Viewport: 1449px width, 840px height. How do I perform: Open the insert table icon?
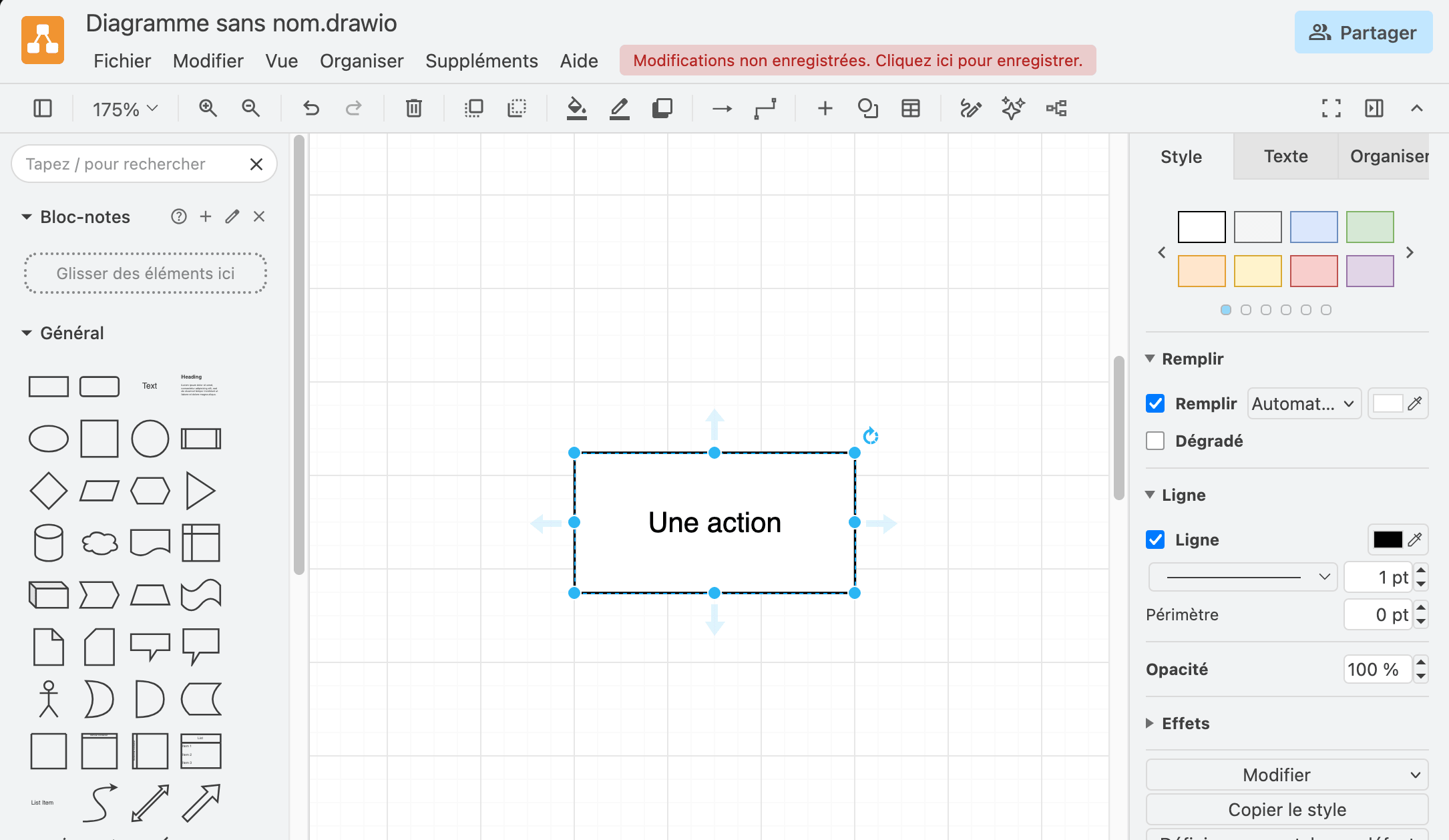point(911,108)
